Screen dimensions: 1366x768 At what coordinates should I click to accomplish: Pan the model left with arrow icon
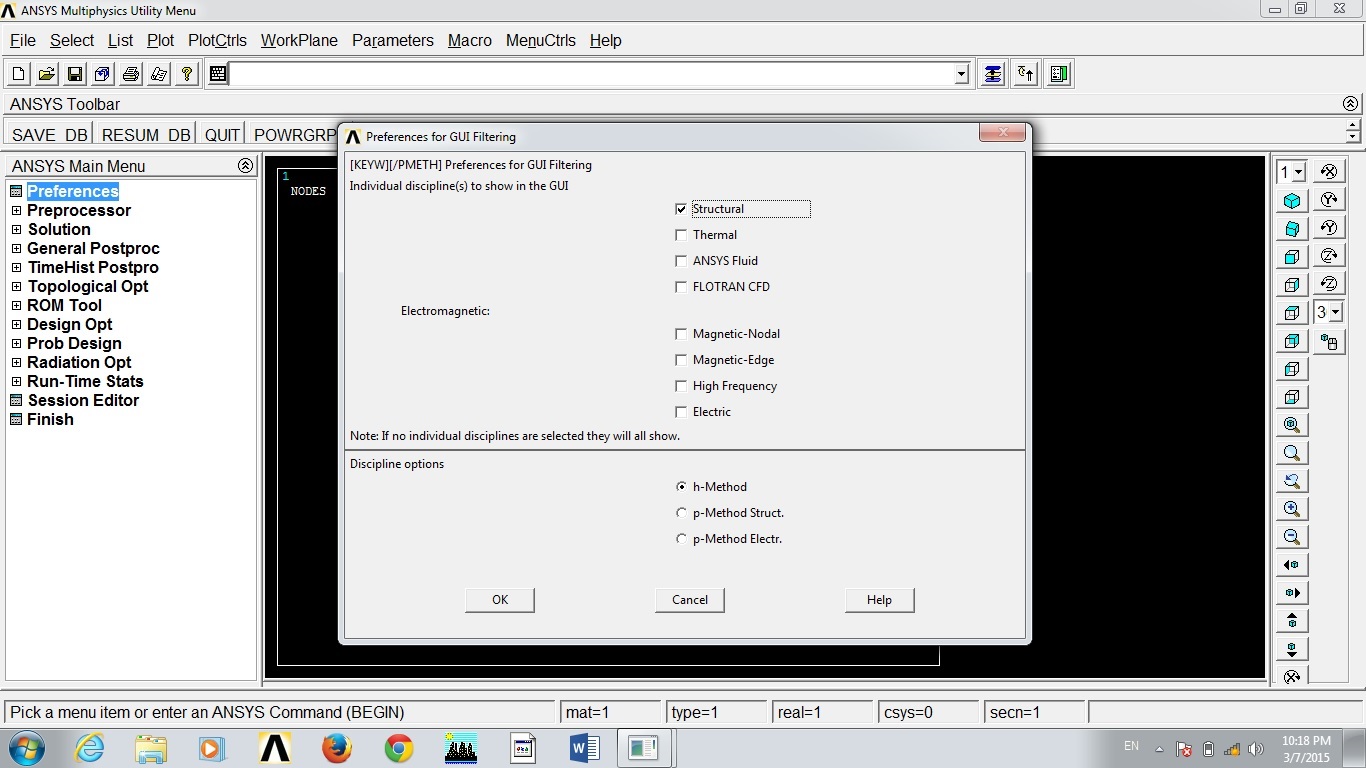click(1292, 564)
